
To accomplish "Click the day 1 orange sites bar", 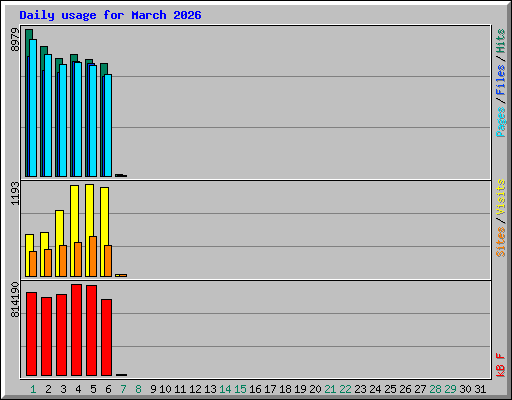I will (x=33, y=264).
